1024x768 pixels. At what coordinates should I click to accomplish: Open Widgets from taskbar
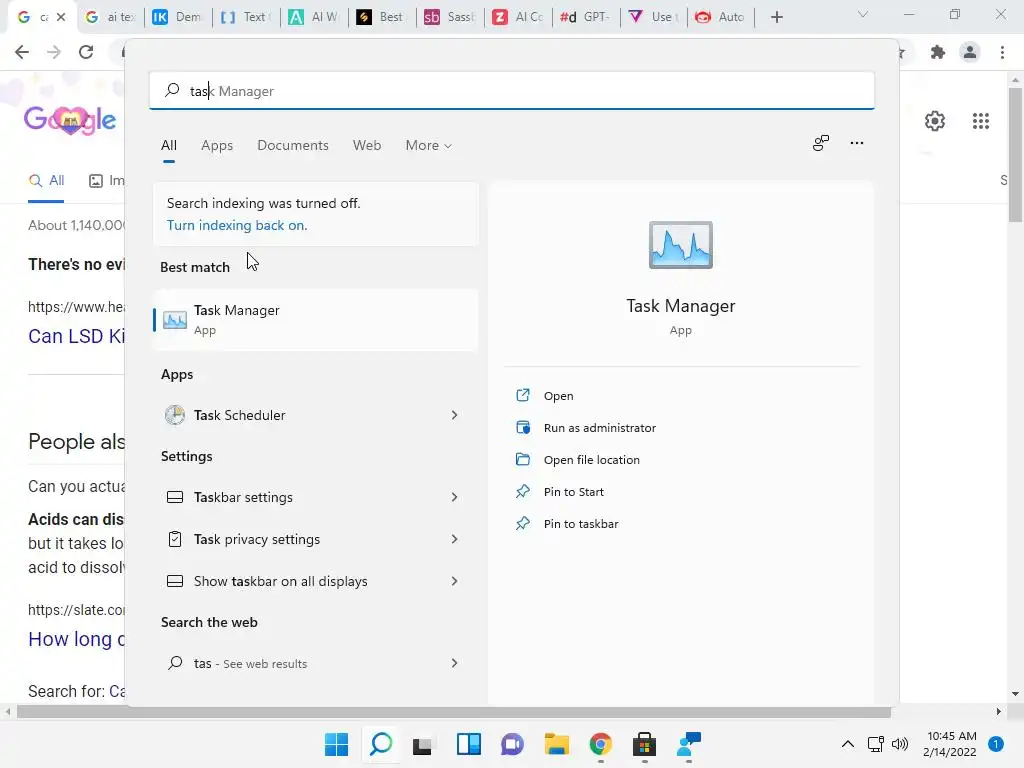coord(468,744)
